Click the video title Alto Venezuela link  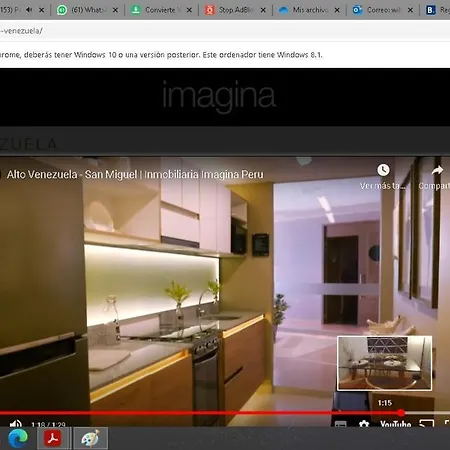[135, 174]
